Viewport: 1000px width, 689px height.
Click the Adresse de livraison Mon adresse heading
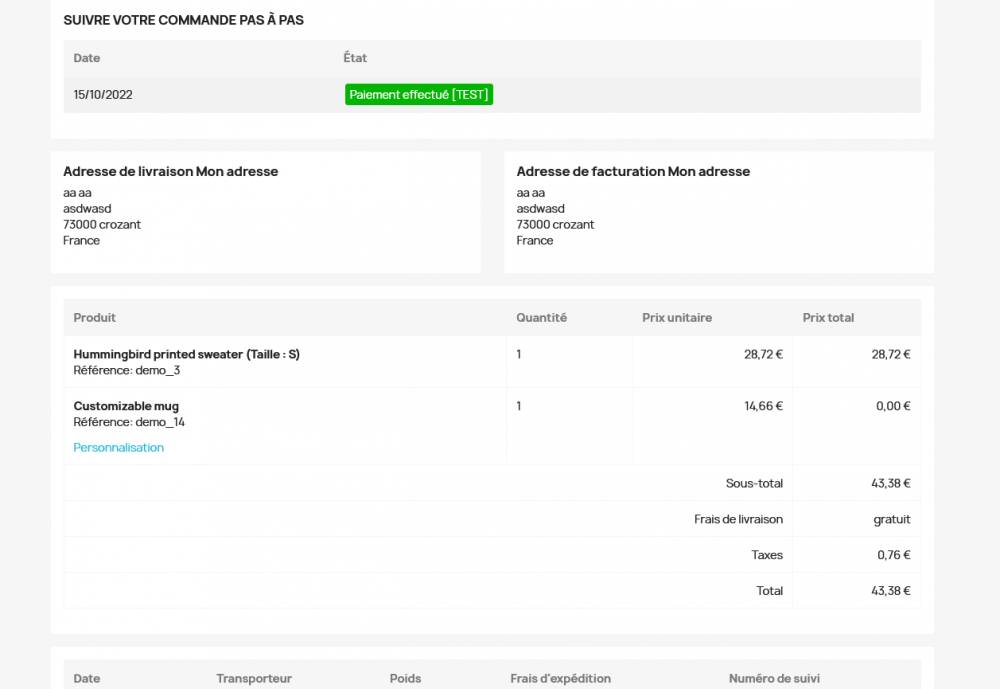(170, 171)
